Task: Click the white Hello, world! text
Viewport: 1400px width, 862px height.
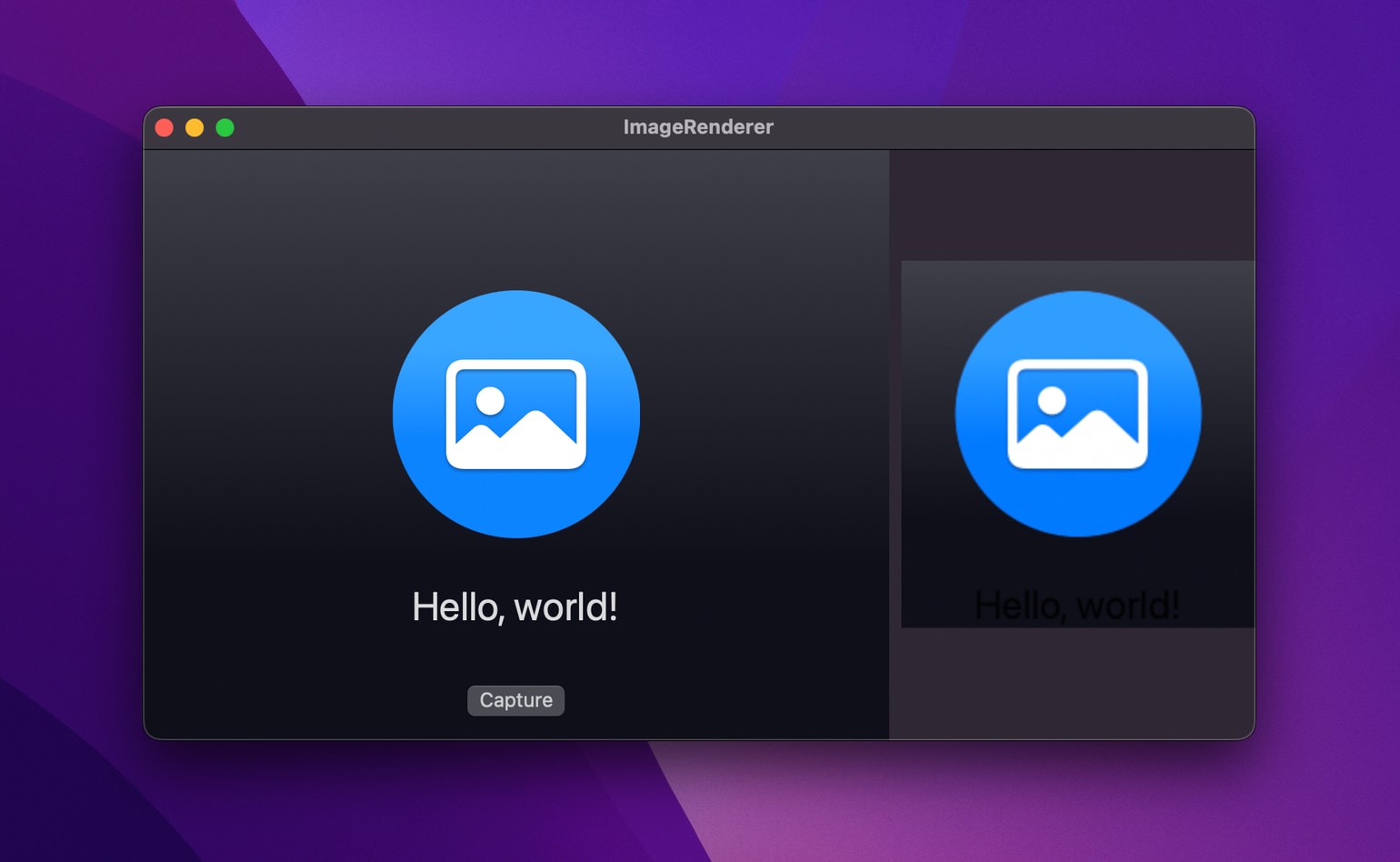Action: point(515,607)
